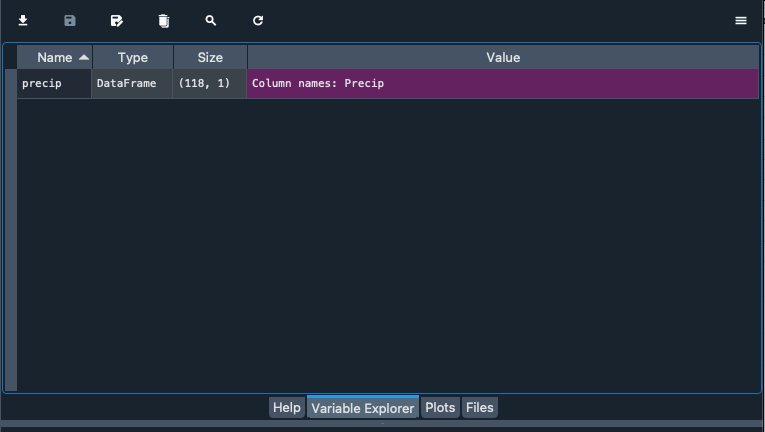Image resolution: width=765 pixels, height=432 pixels.
Task: Sort by the Name column header
Action: pyautogui.click(x=55, y=58)
